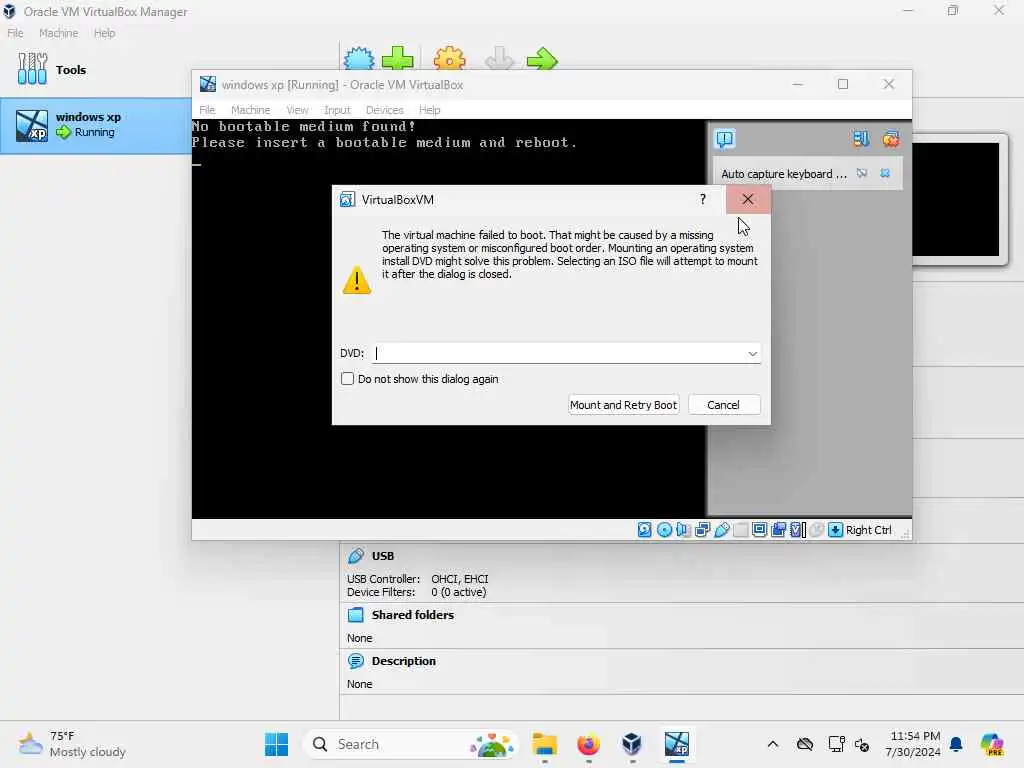1024x768 pixels.
Task: Click the disable icon on Auto capture keyboard notification
Action: click(862, 173)
